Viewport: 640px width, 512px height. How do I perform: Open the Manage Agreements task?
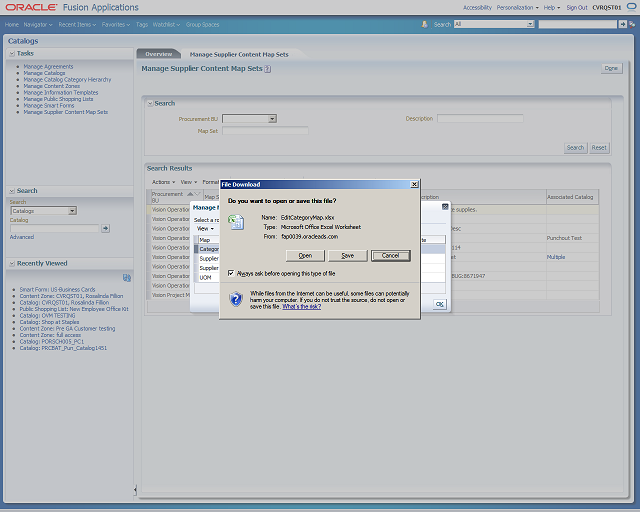pyautogui.click(x=48, y=67)
